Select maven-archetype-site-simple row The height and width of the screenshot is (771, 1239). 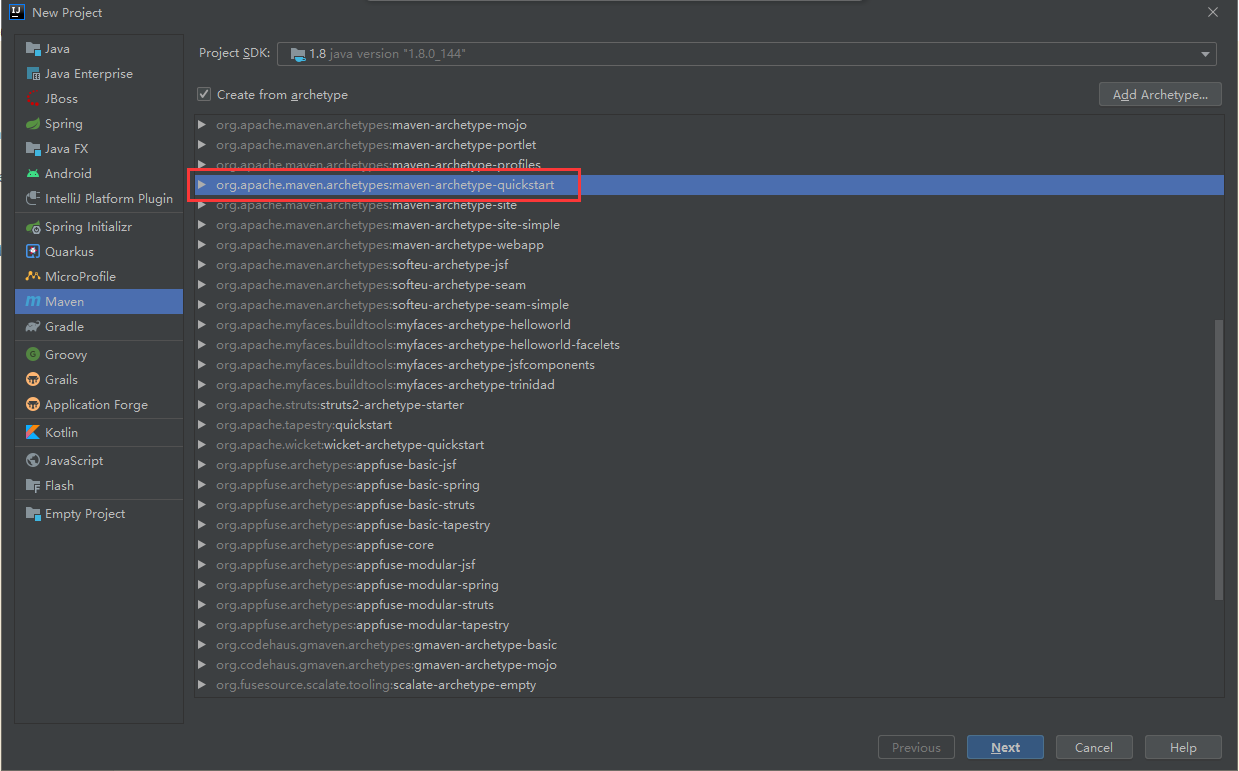pos(709,225)
